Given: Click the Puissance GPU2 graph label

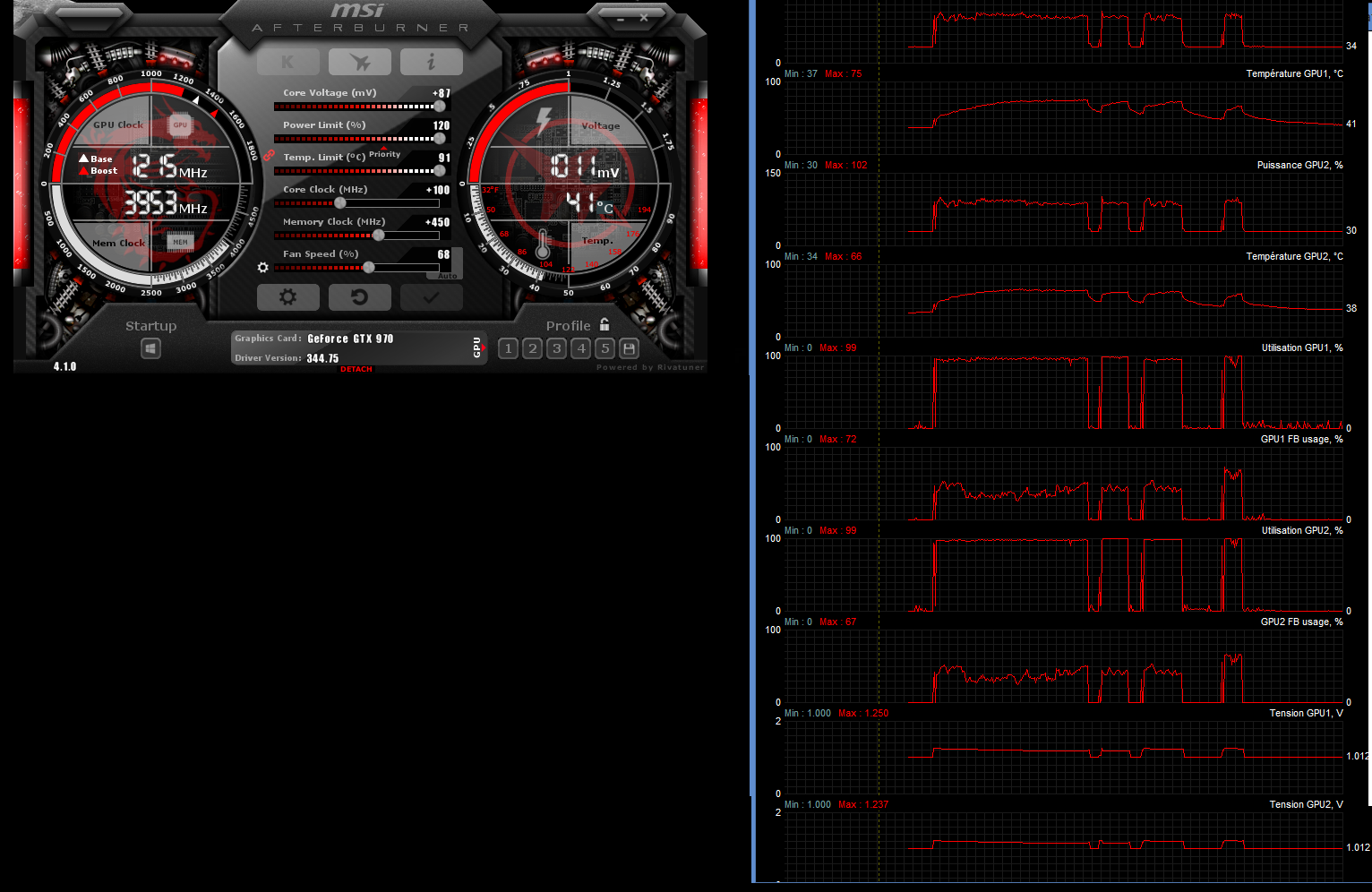Looking at the screenshot, I should pyautogui.click(x=1299, y=165).
